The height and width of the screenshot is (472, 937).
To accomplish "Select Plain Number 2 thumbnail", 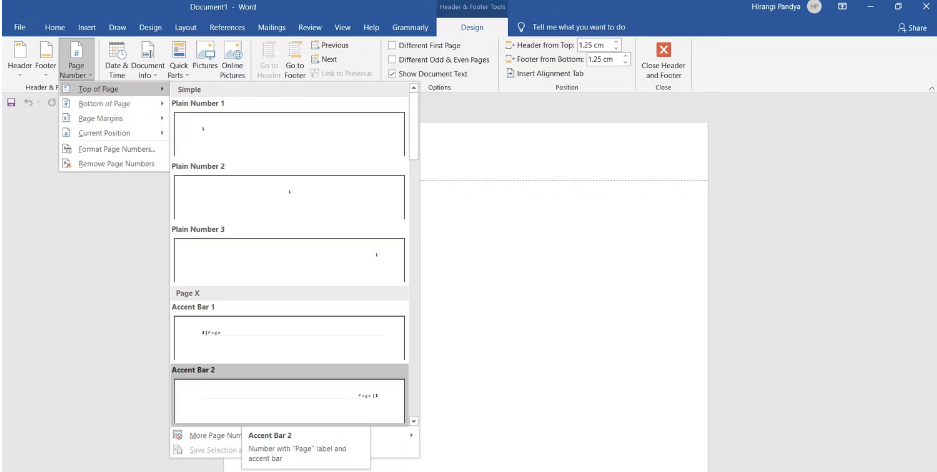I will point(289,197).
